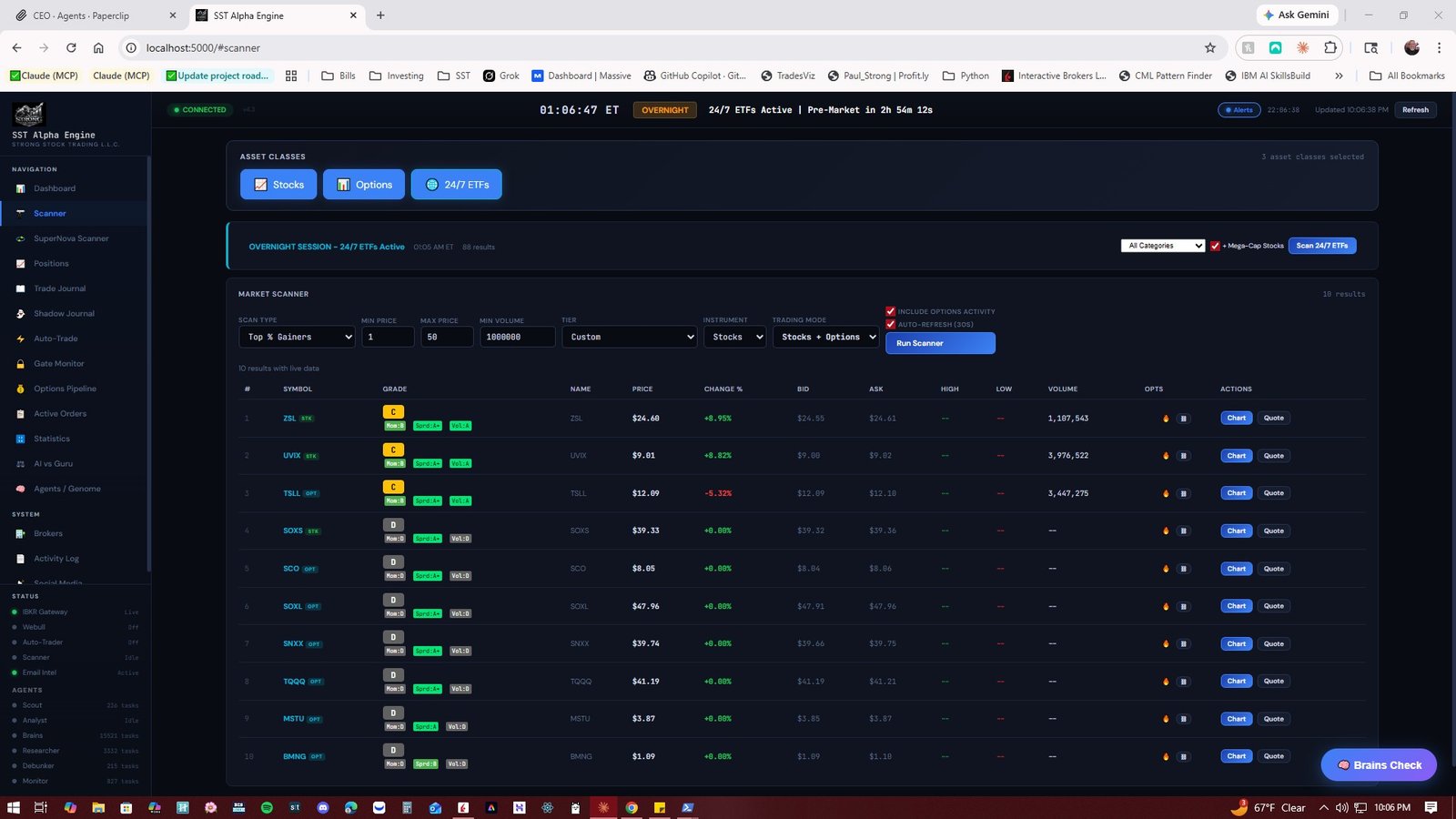Bookmark this page with the star icon
The width and height of the screenshot is (1456, 819).
(x=1209, y=48)
